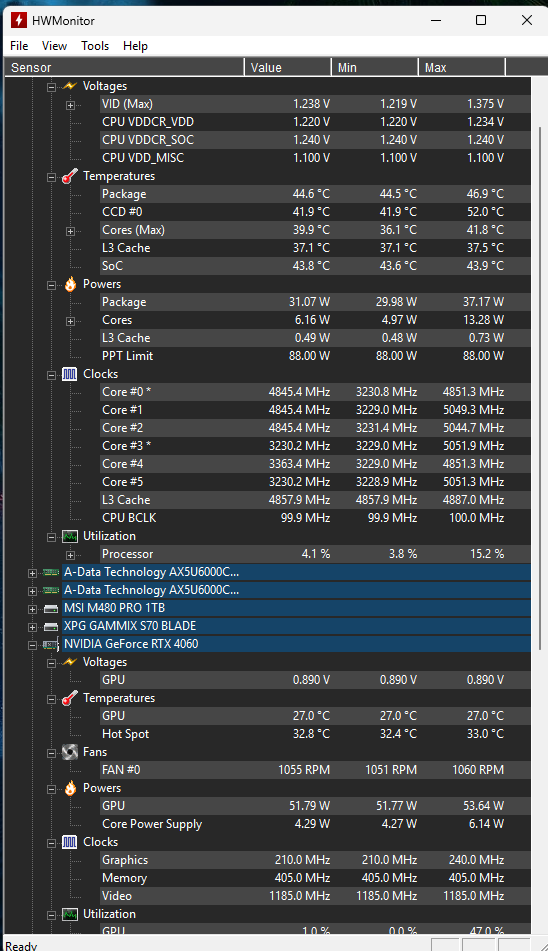Viewport: 548px width, 951px height.
Task: Click the vertical scrollbar thumb
Action: (x=539, y=388)
